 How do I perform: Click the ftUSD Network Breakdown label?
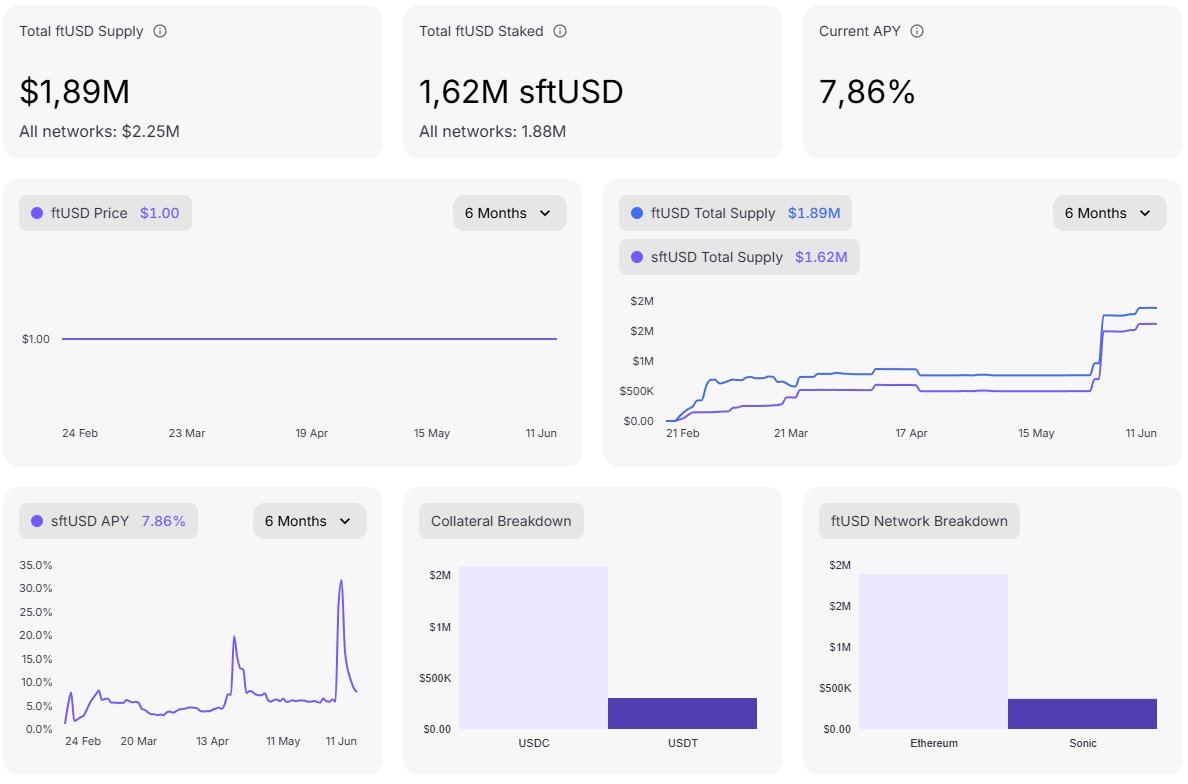pyautogui.click(x=919, y=521)
